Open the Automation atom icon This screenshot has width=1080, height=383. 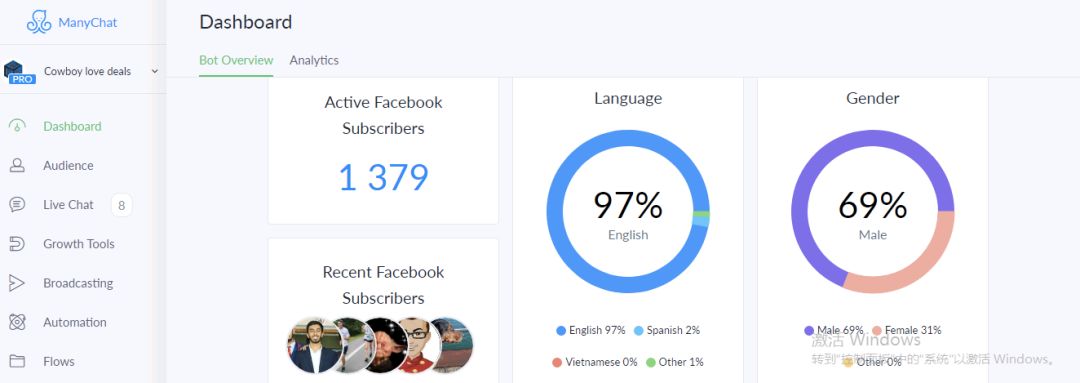point(17,322)
